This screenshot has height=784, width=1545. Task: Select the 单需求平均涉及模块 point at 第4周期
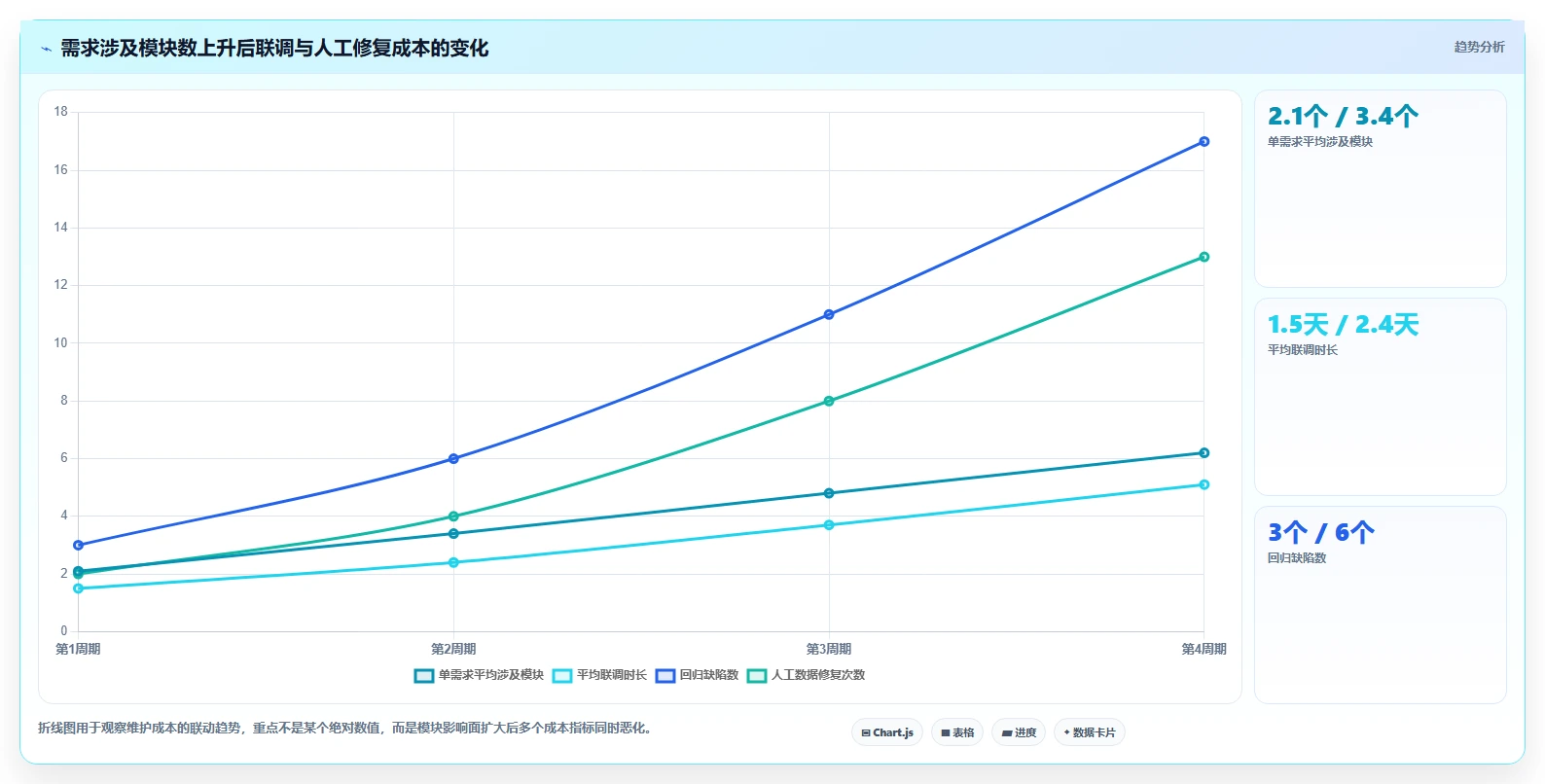1204,452
